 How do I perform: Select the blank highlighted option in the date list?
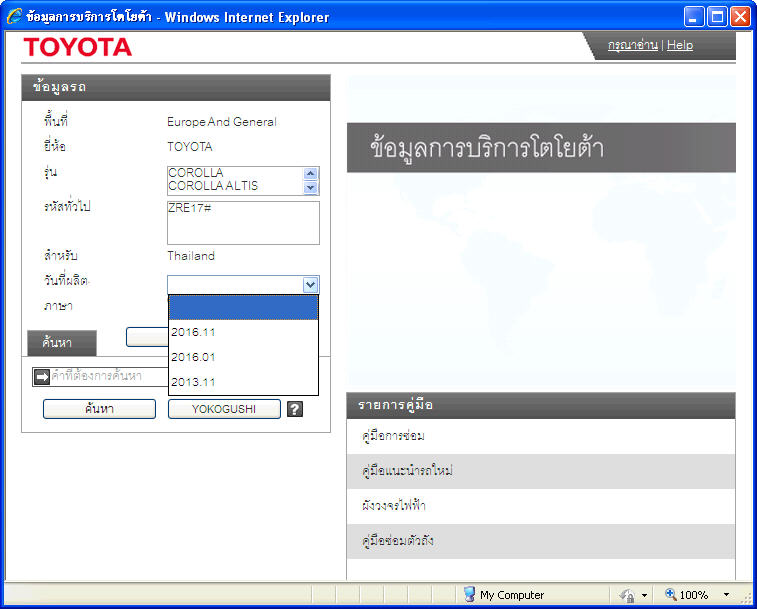pyautogui.click(x=243, y=308)
